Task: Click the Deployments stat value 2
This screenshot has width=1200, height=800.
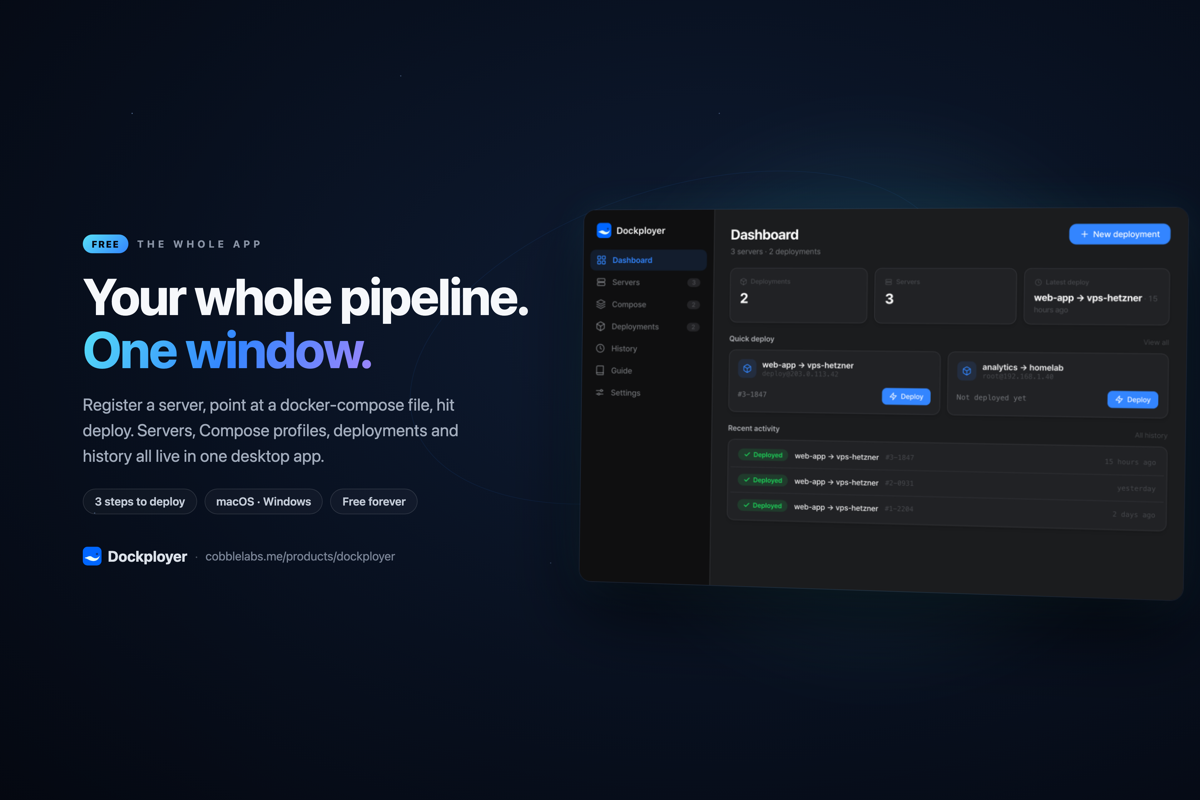Action: pos(744,298)
